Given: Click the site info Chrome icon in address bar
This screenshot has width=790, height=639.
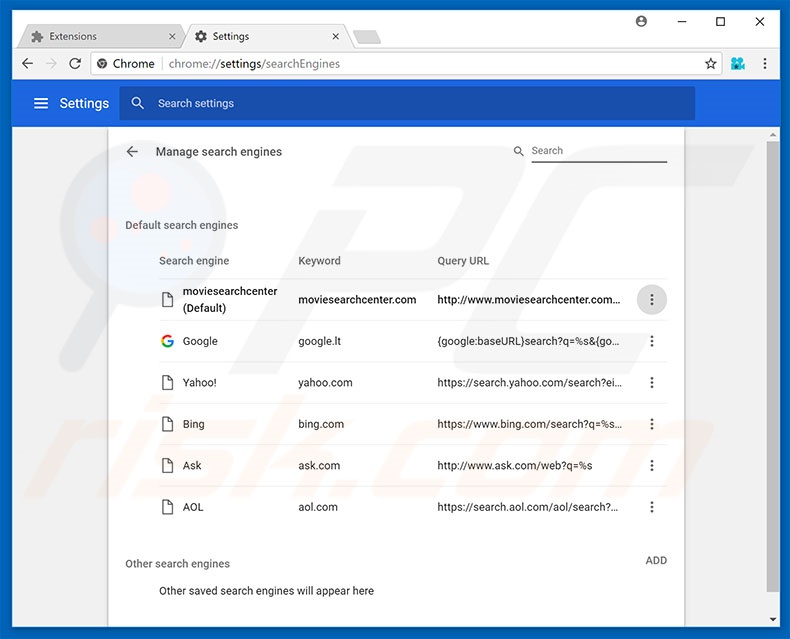Looking at the screenshot, I should [x=102, y=63].
